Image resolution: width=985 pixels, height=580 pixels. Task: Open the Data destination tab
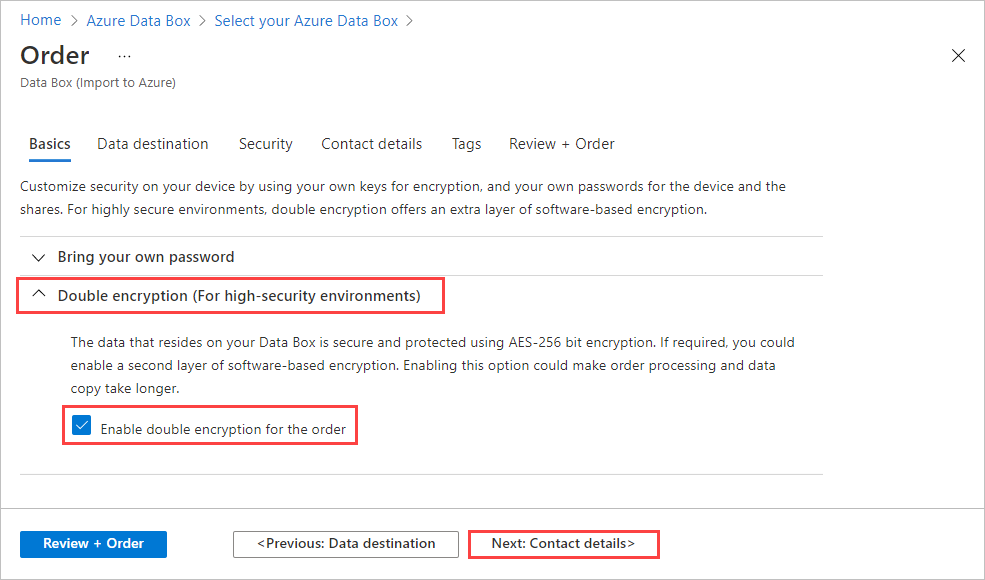click(152, 143)
